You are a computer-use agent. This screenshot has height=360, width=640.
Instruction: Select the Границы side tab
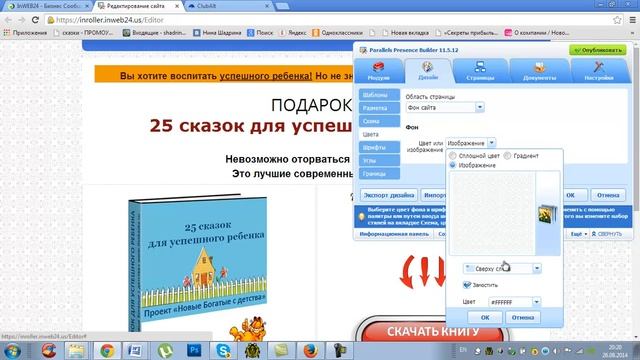pos(379,173)
